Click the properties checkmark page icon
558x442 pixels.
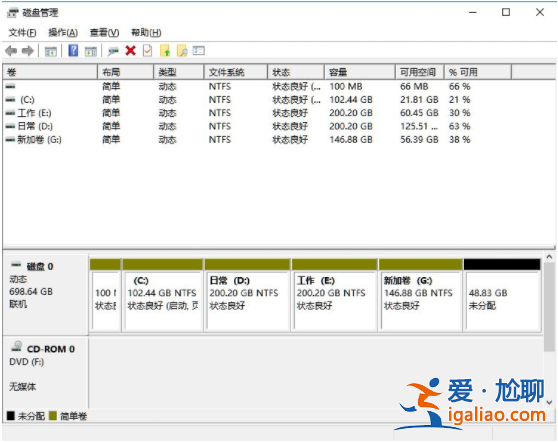click(147, 51)
